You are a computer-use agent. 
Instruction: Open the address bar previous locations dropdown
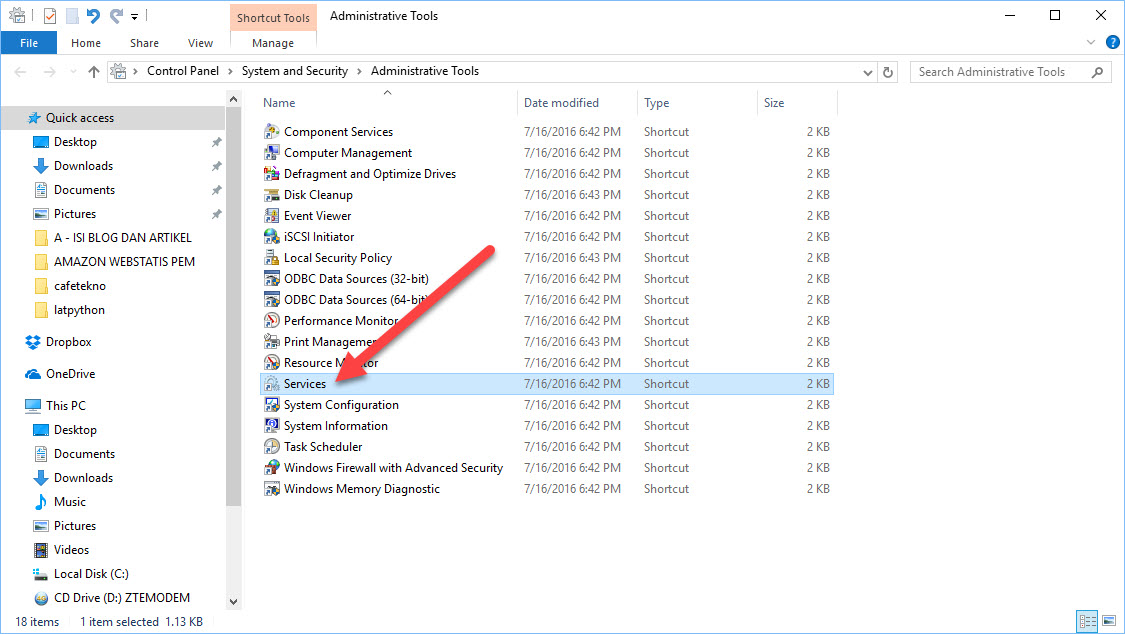[866, 71]
